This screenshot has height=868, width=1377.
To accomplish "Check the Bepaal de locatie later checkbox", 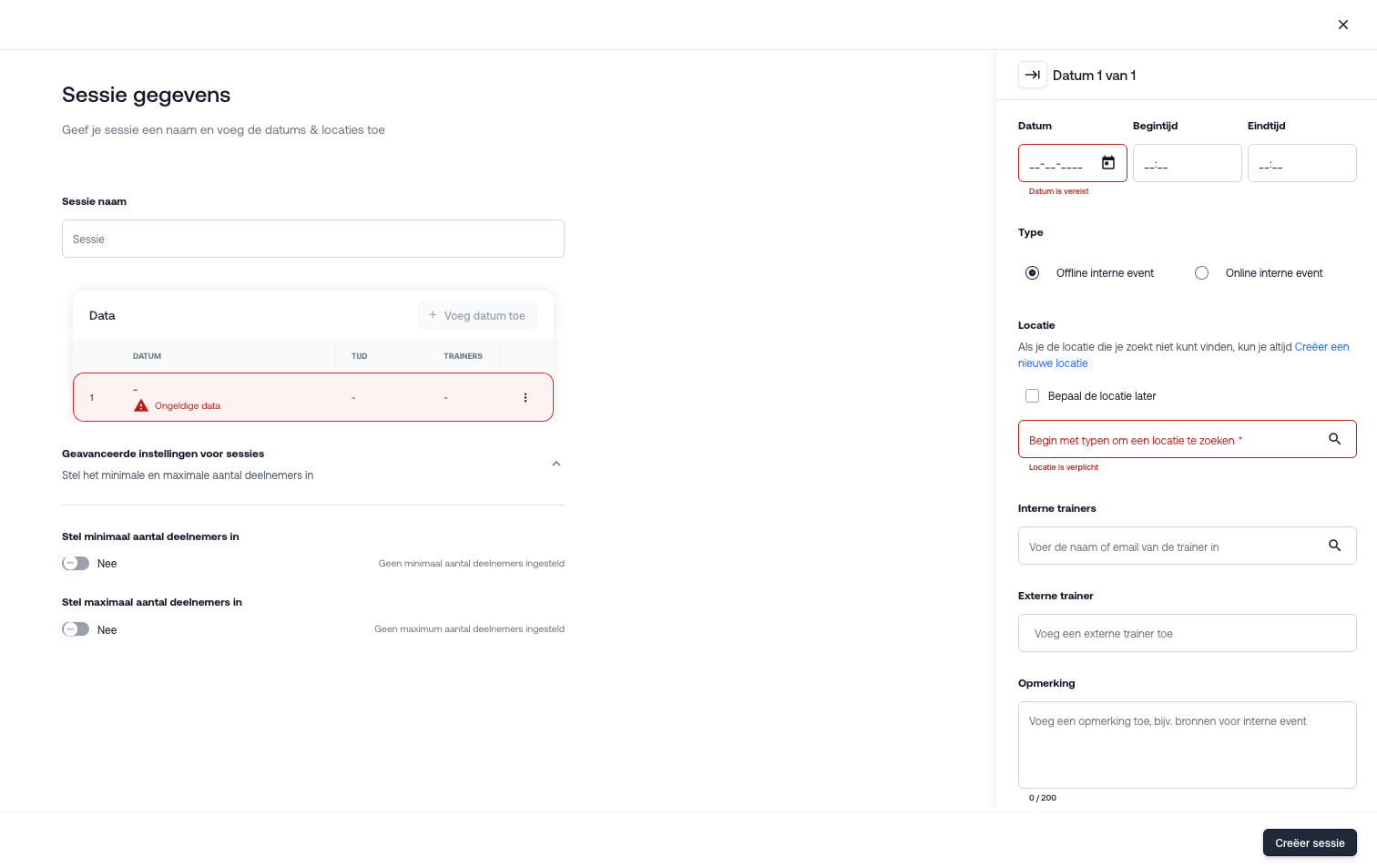I will coord(1032,396).
